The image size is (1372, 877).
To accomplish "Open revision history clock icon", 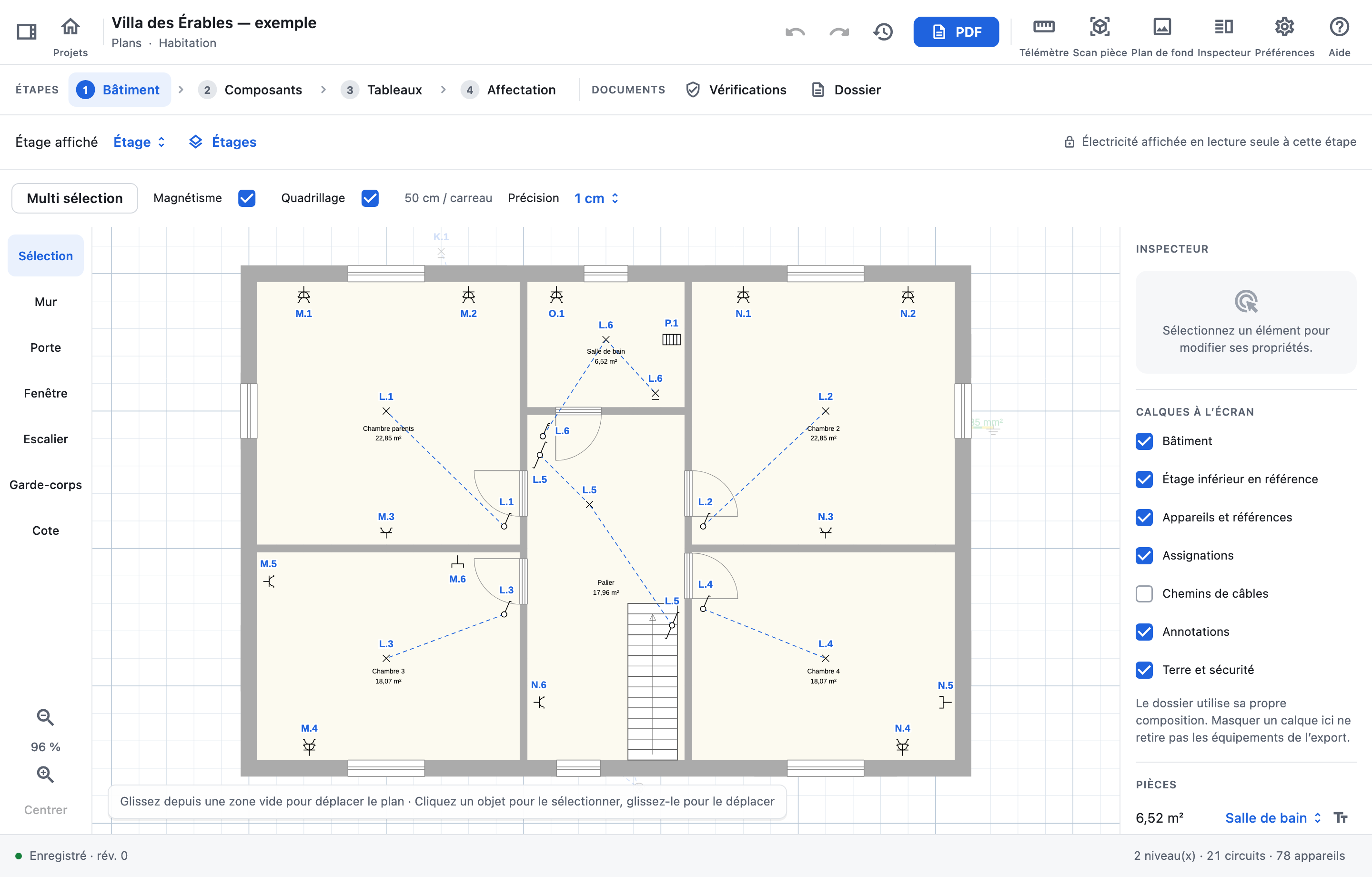I will (x=883, y=32).
